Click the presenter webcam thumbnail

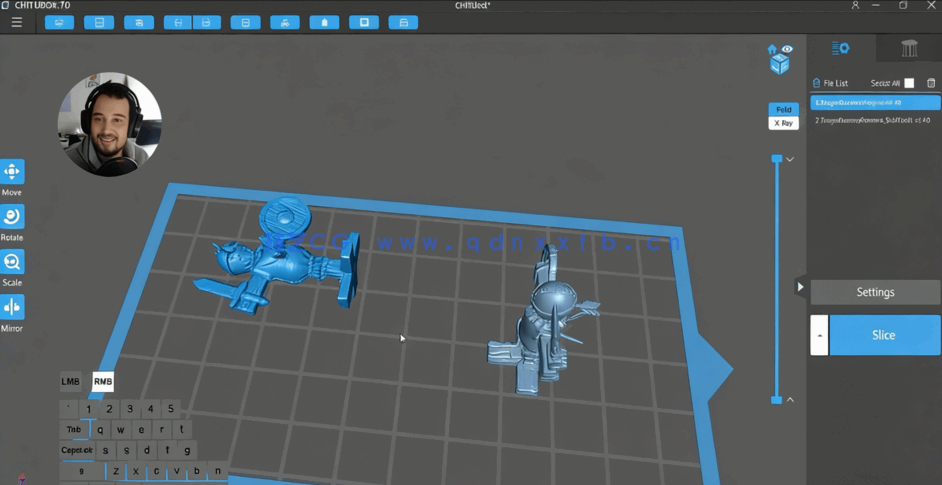click(109, 124)
